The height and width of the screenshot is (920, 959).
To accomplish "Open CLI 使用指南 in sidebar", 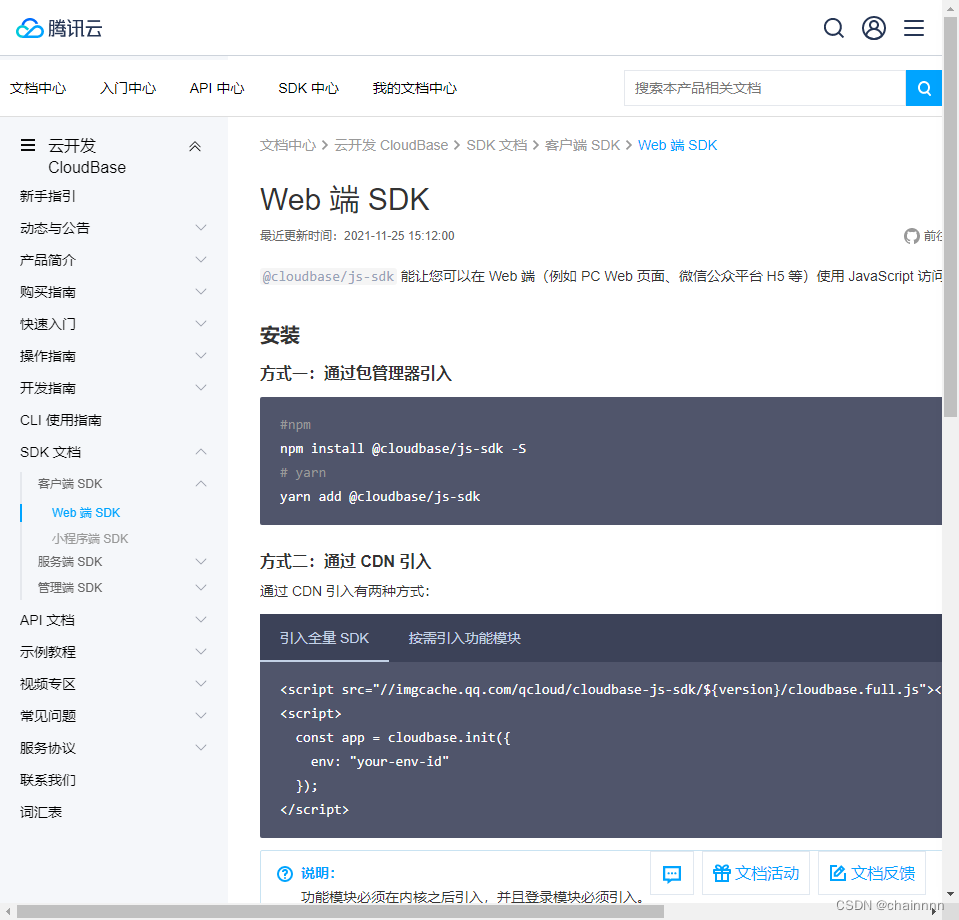I will pyautogui.click(x=61, y=420).
